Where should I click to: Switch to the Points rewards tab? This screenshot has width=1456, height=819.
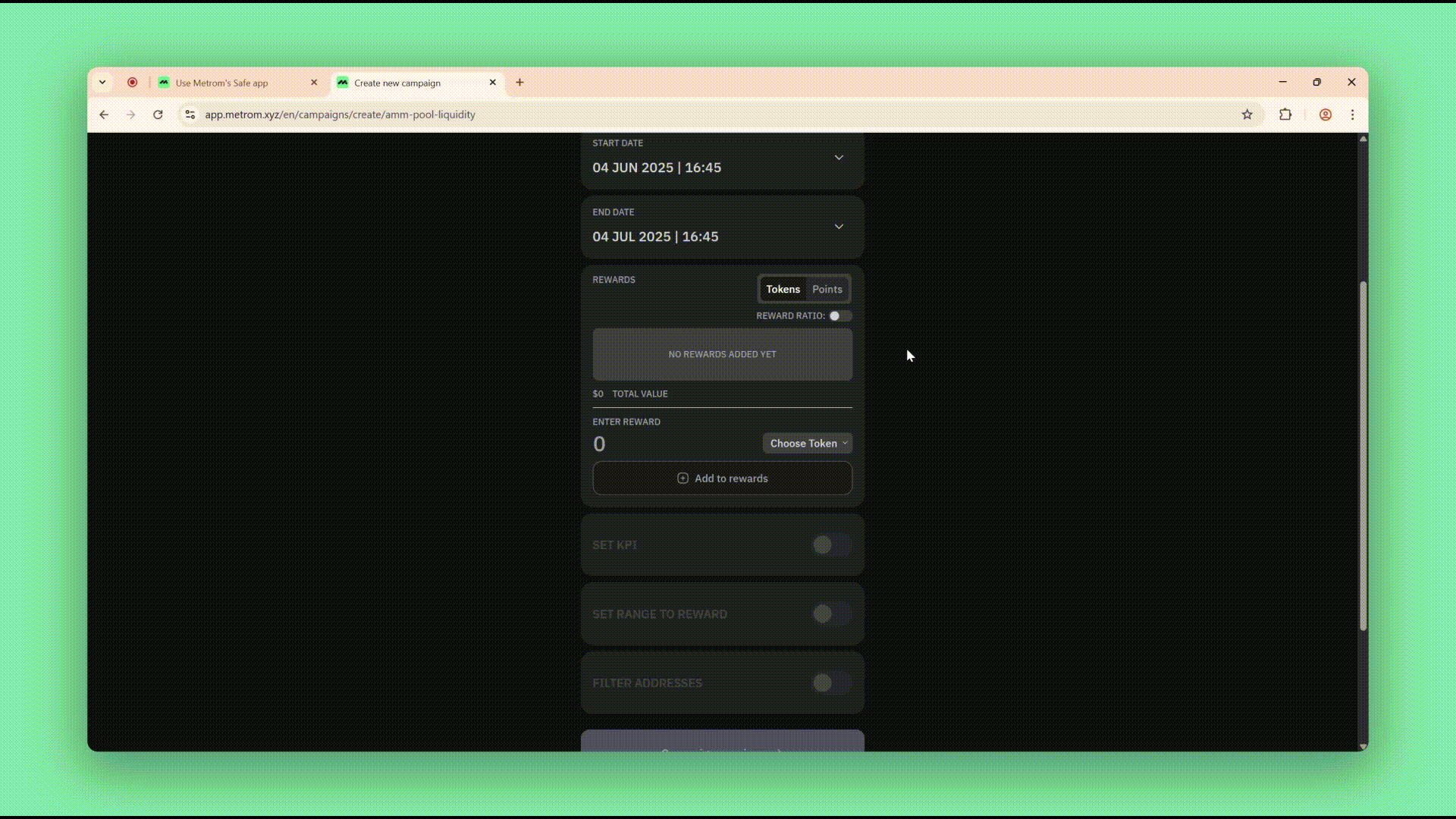(x=827, y=290)
